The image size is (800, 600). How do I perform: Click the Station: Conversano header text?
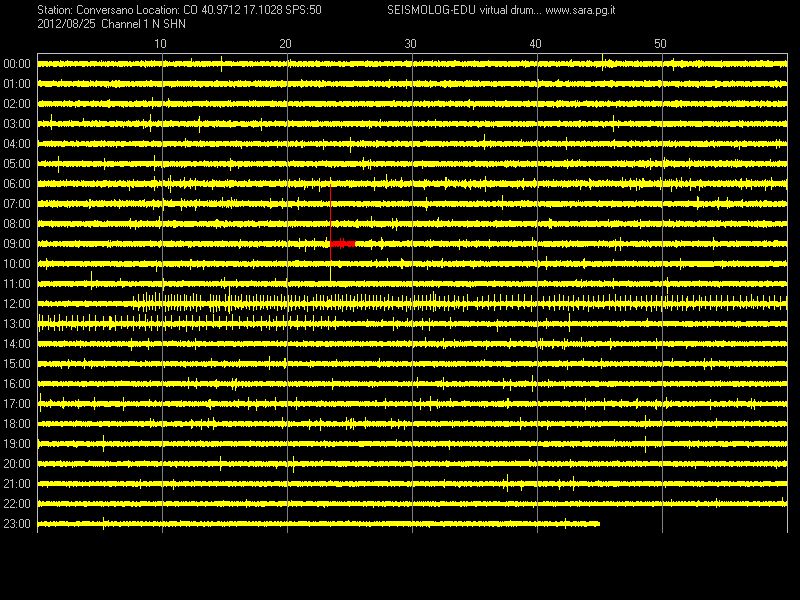point(85,10)
